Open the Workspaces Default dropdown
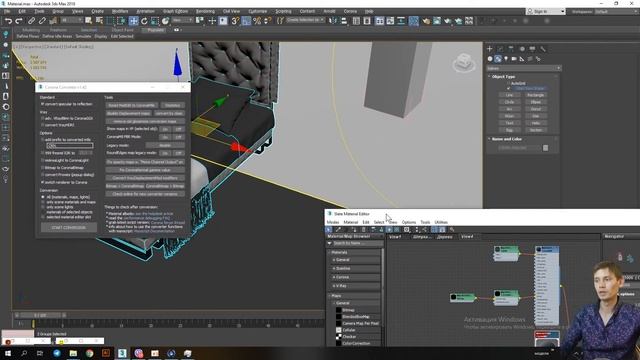 pos(616,11)
